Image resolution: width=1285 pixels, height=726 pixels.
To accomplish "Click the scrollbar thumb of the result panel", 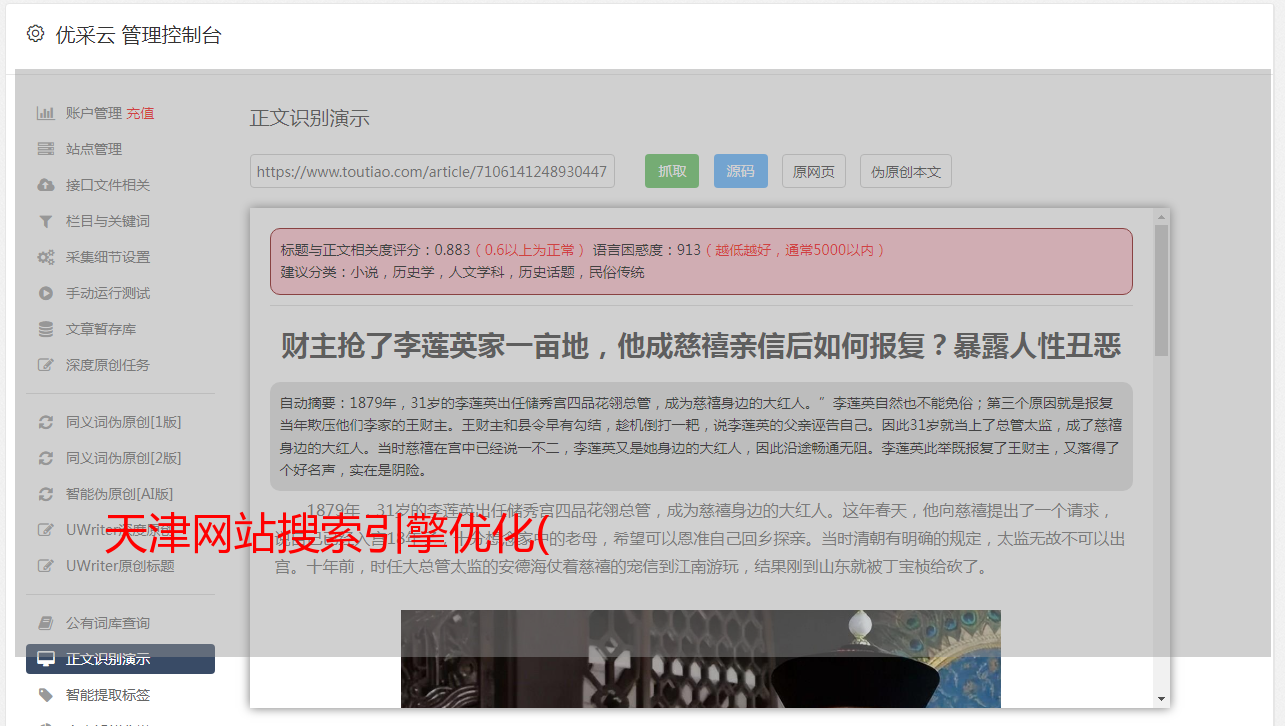I will click(1161, 290).
